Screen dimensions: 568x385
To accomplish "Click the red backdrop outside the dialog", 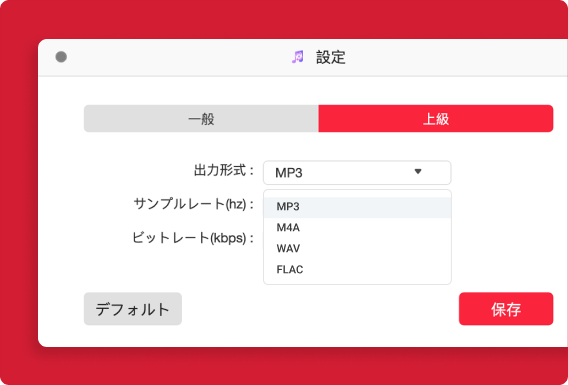I will point(284,18).
